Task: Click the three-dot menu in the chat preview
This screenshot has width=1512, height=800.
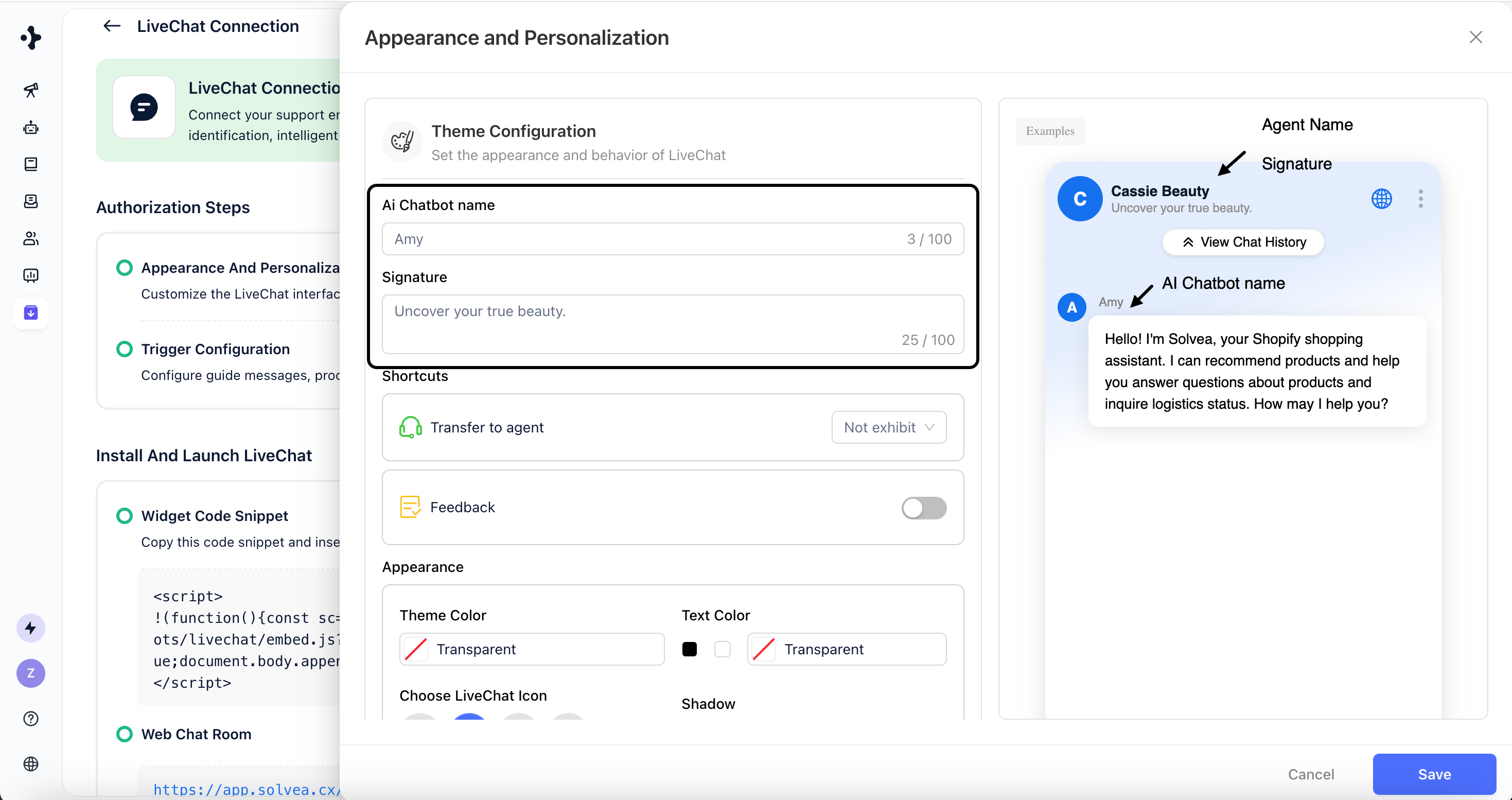Action: point(1420,198)
